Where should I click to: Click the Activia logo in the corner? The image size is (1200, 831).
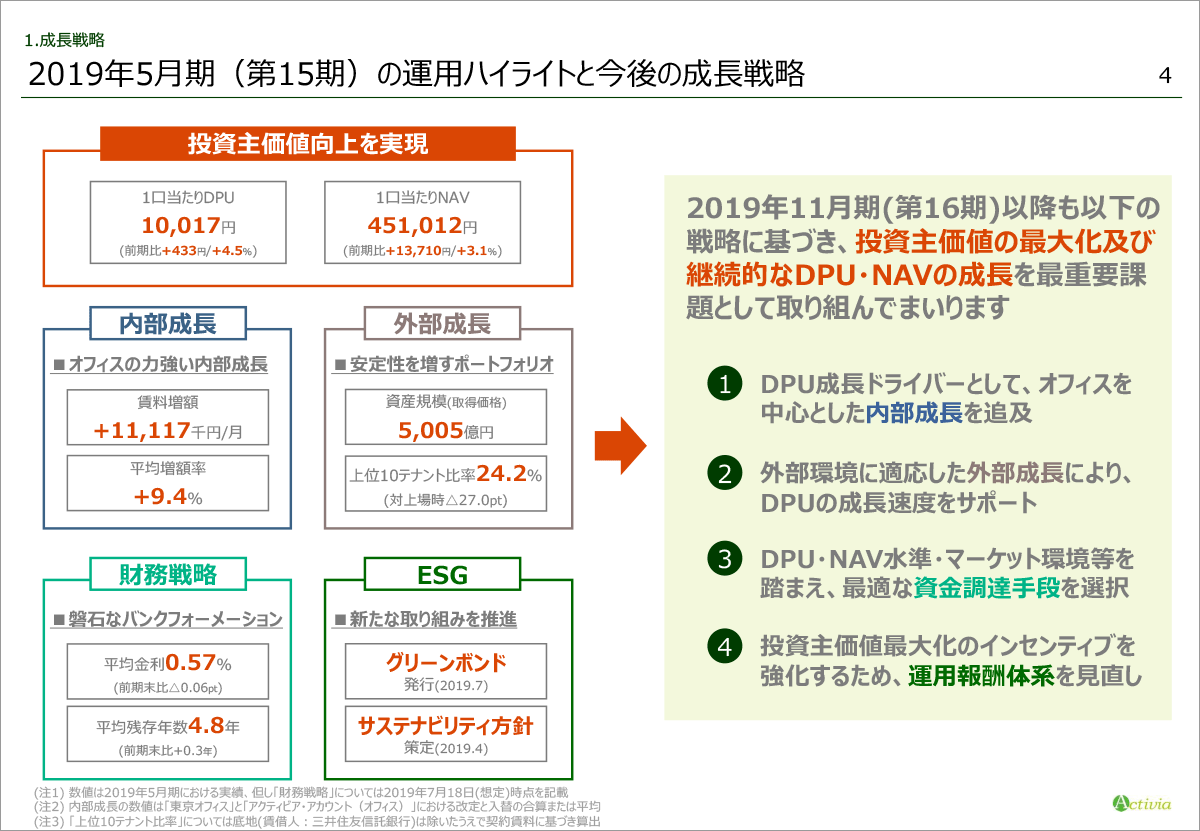[1141, 802]
